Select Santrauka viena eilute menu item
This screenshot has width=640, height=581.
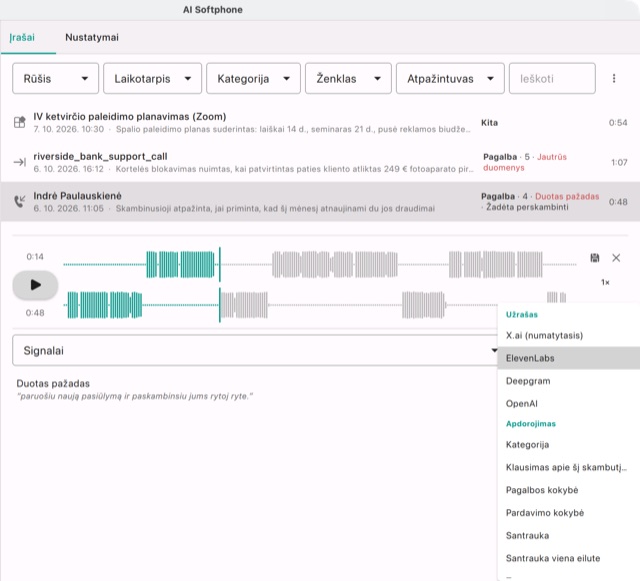tap(569, 558)
